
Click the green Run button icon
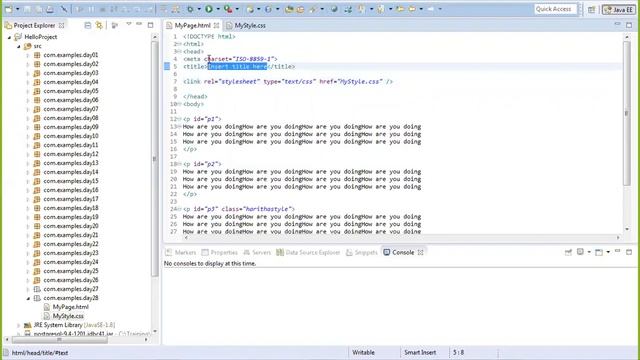(x=209, y=9)
